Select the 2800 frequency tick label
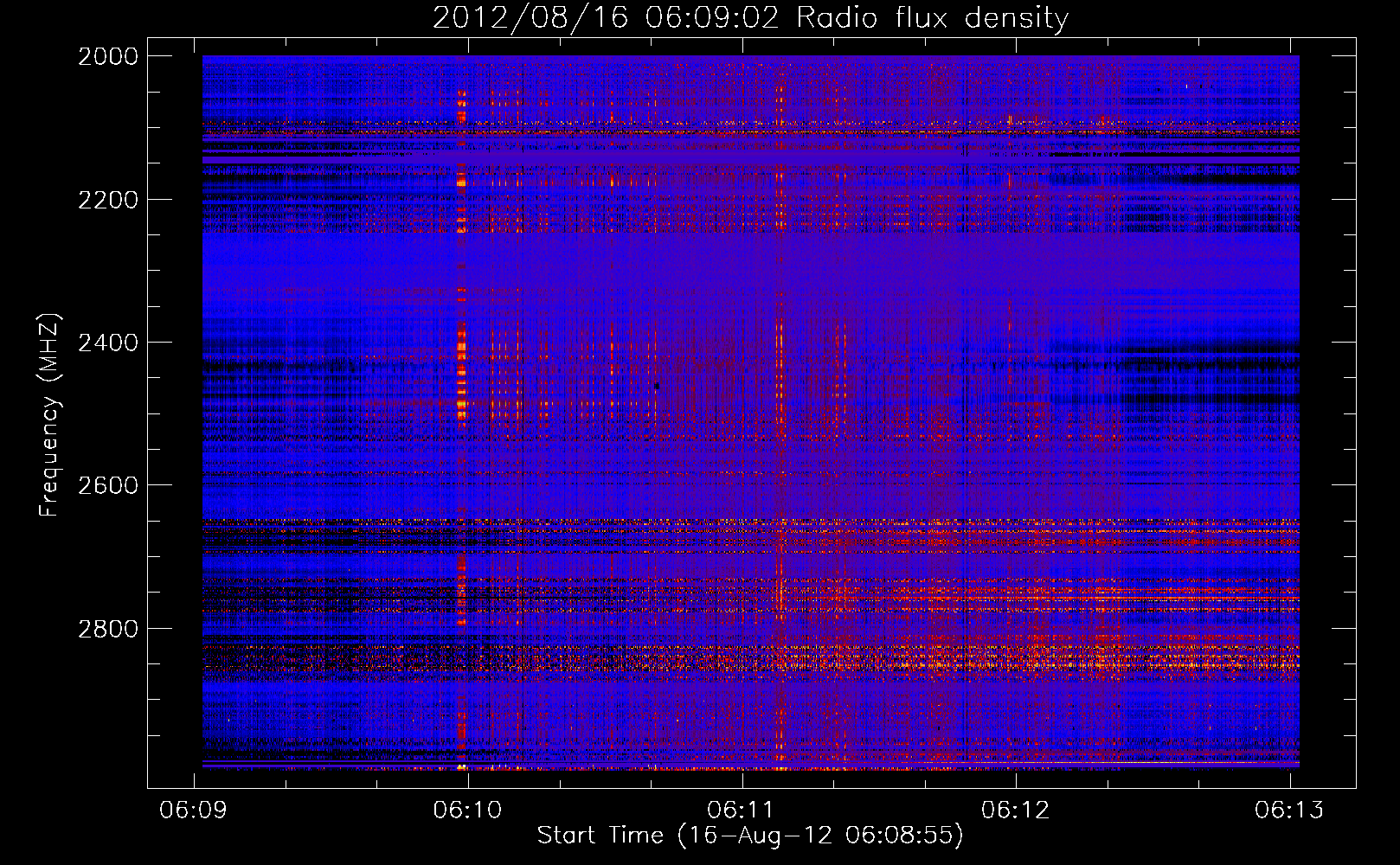 point(108,629)
